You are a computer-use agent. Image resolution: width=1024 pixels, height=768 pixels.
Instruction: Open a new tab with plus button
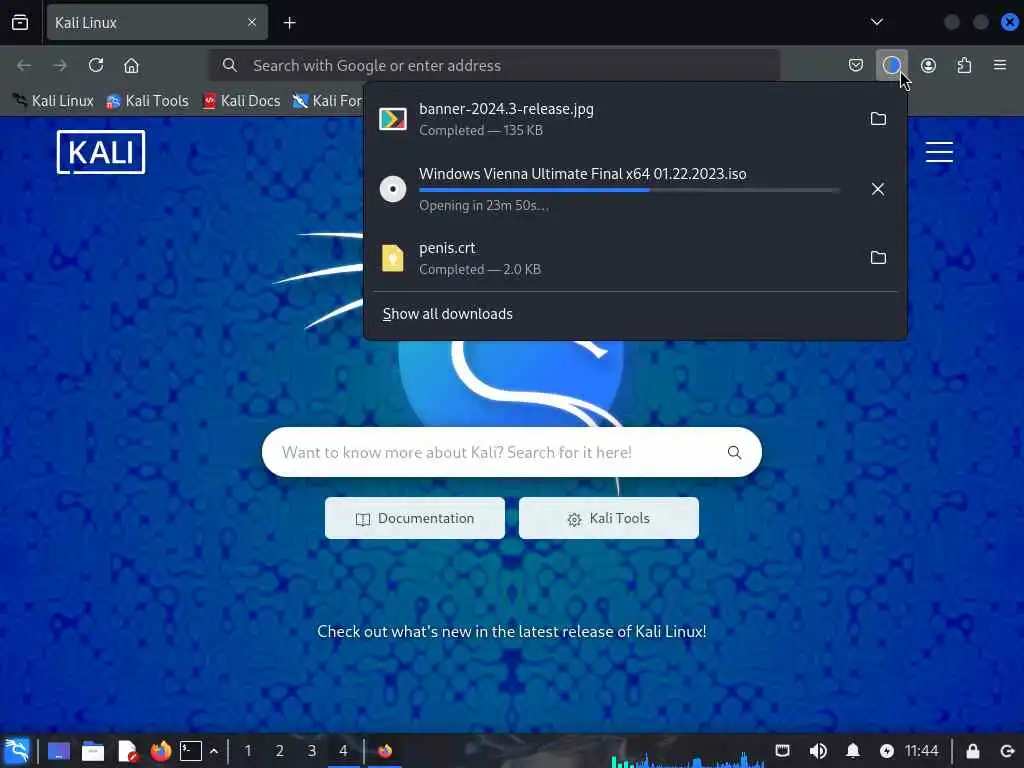coord(289,23)
